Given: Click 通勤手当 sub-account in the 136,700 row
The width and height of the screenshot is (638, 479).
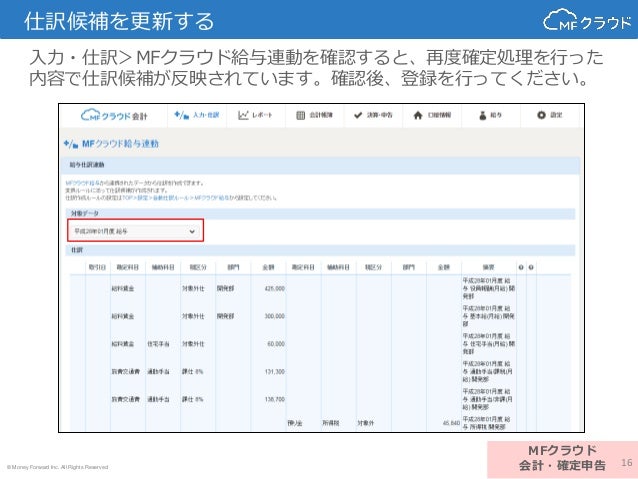Looking at the screenshot, I should [158, 399].
